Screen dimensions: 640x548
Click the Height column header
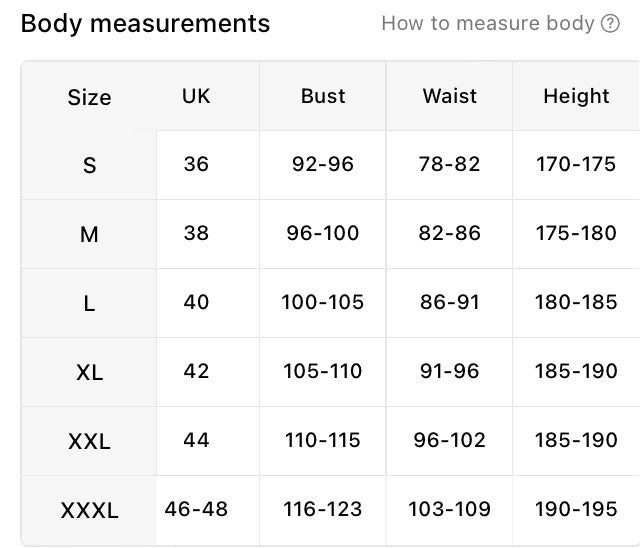576,96
